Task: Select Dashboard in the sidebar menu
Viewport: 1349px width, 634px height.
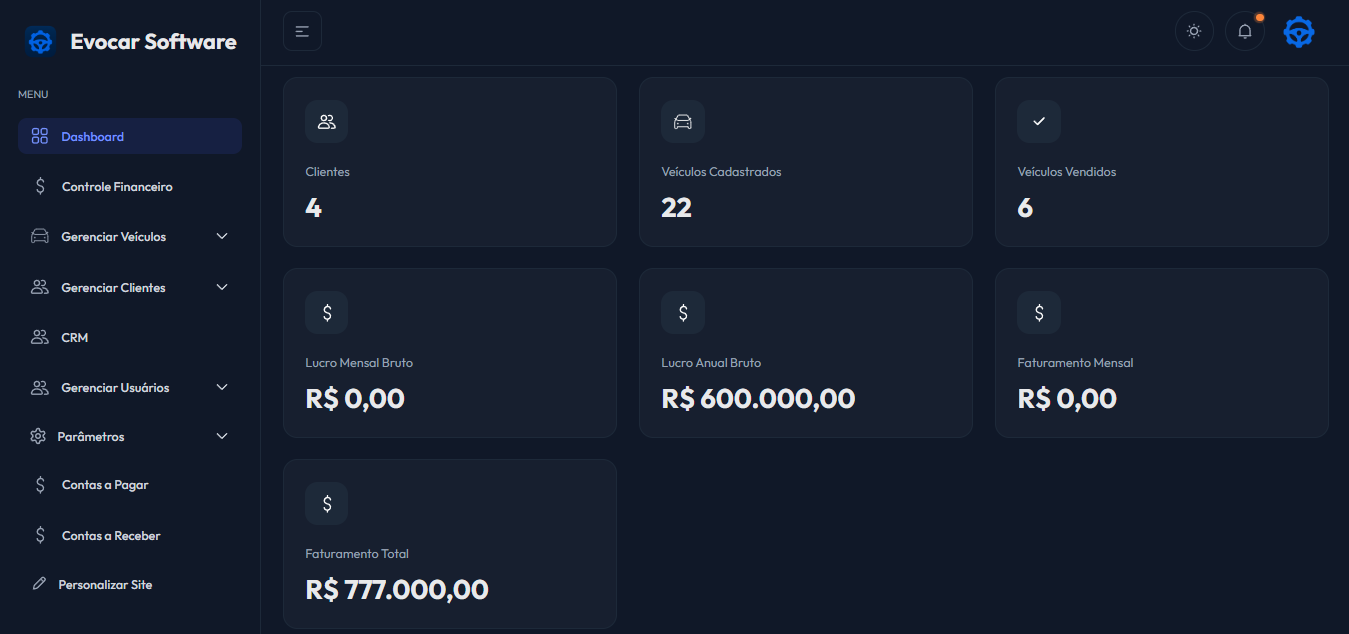Action: pos(92,137)
